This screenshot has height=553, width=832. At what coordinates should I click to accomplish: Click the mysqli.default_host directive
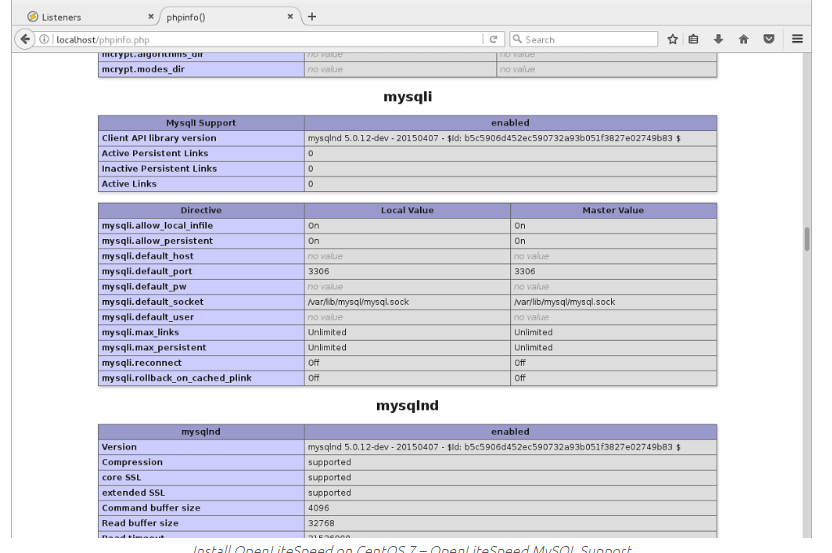[201, 256]
